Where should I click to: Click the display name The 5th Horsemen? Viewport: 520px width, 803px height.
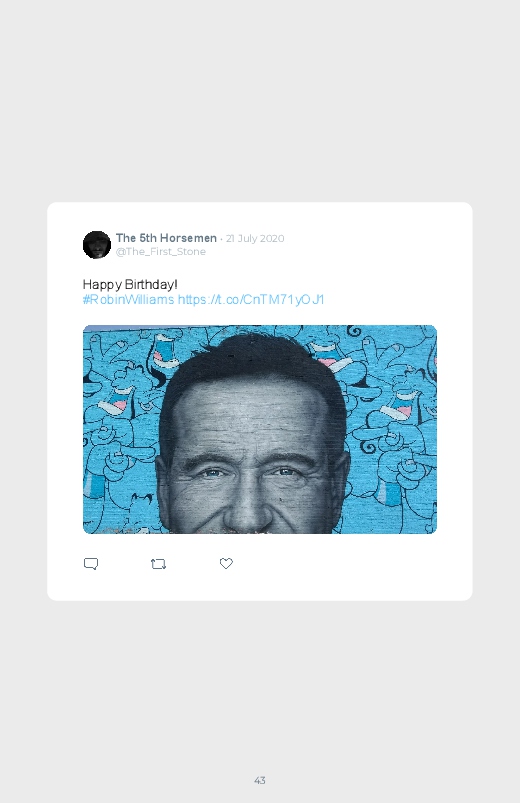pyautogui.click(x=166, y=238)
